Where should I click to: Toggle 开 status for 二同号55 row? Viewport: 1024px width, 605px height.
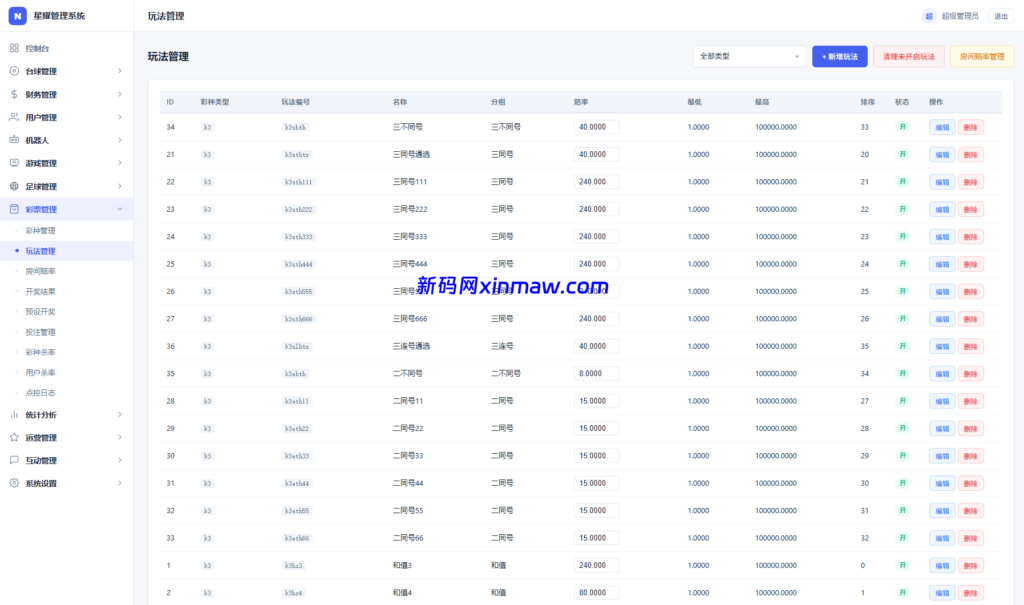point(903,510)
